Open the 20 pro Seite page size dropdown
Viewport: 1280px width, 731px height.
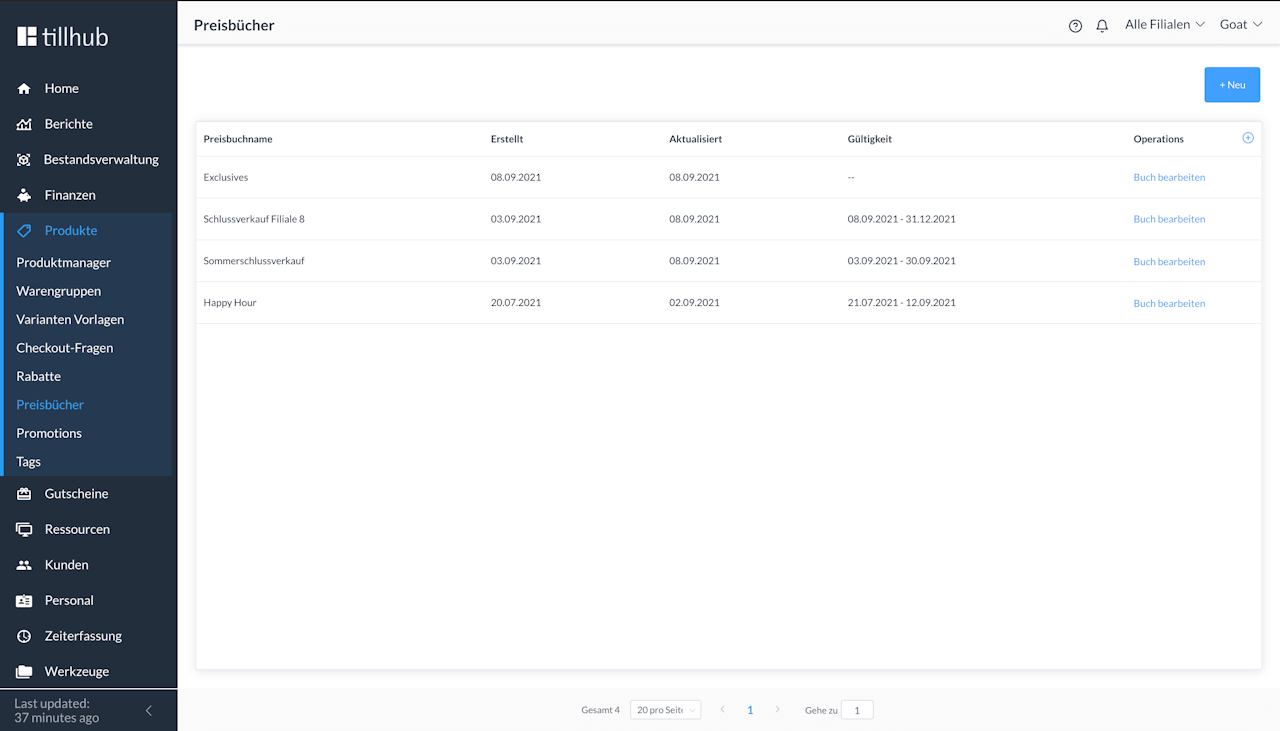(x=665, y=710)
